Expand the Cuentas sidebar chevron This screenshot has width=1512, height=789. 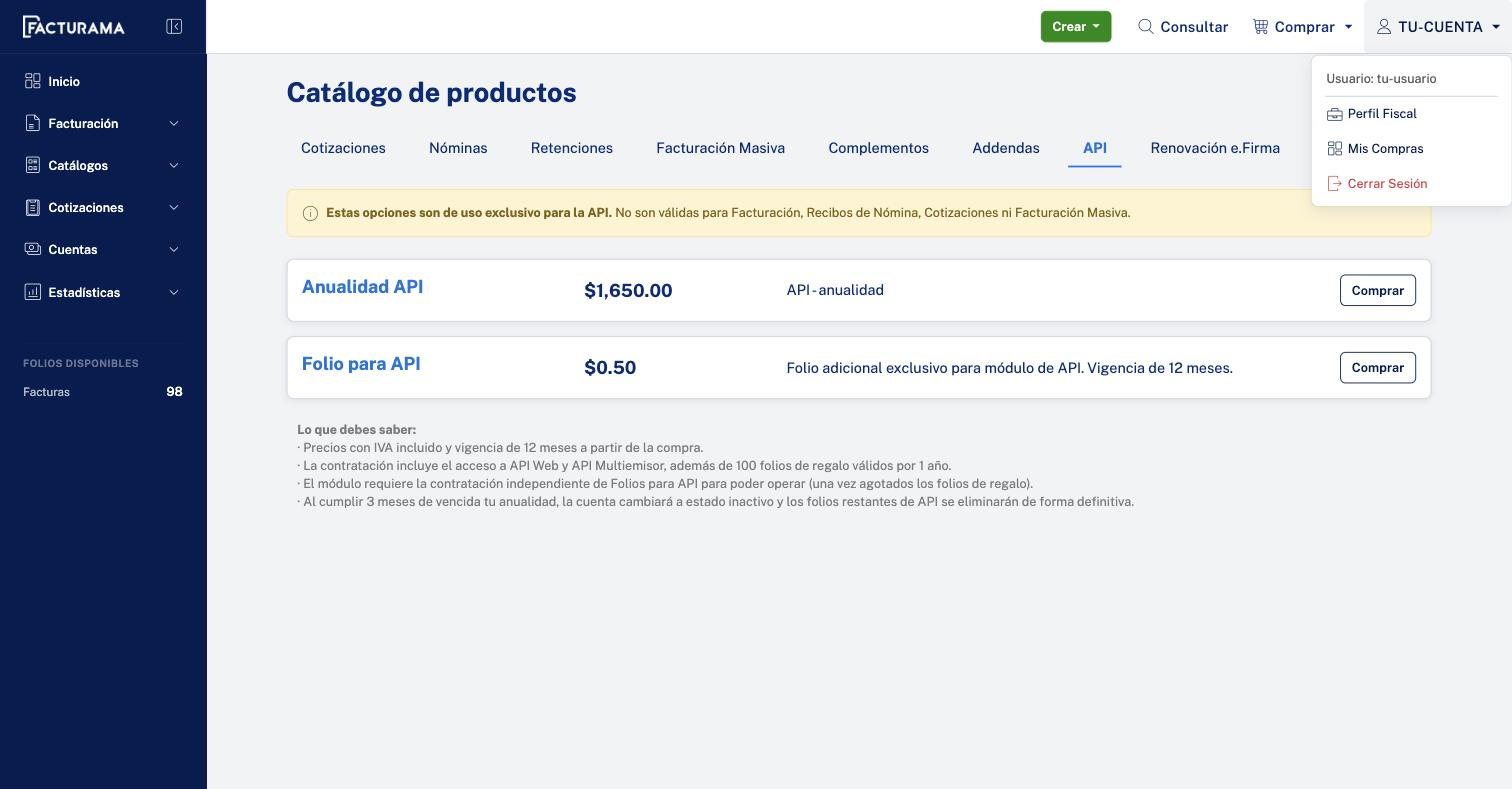click(174, 249)
